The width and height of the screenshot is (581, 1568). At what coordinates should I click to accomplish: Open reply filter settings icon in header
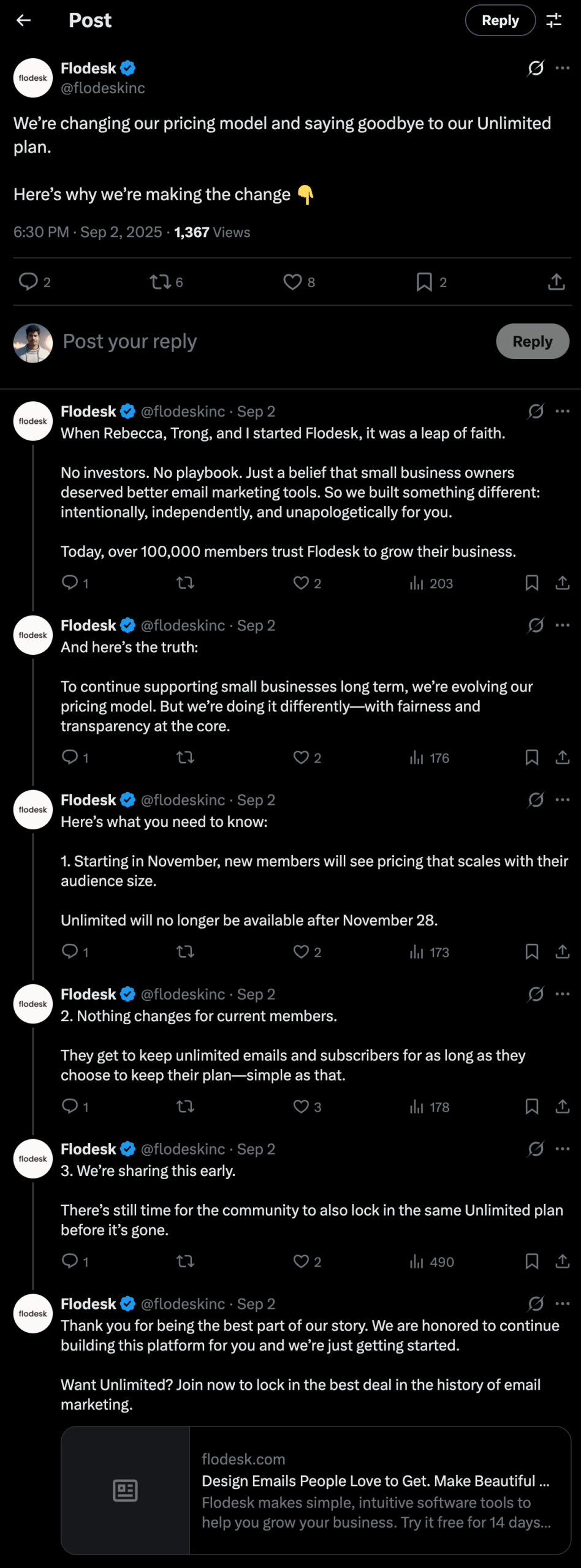(x=554, y=20)
